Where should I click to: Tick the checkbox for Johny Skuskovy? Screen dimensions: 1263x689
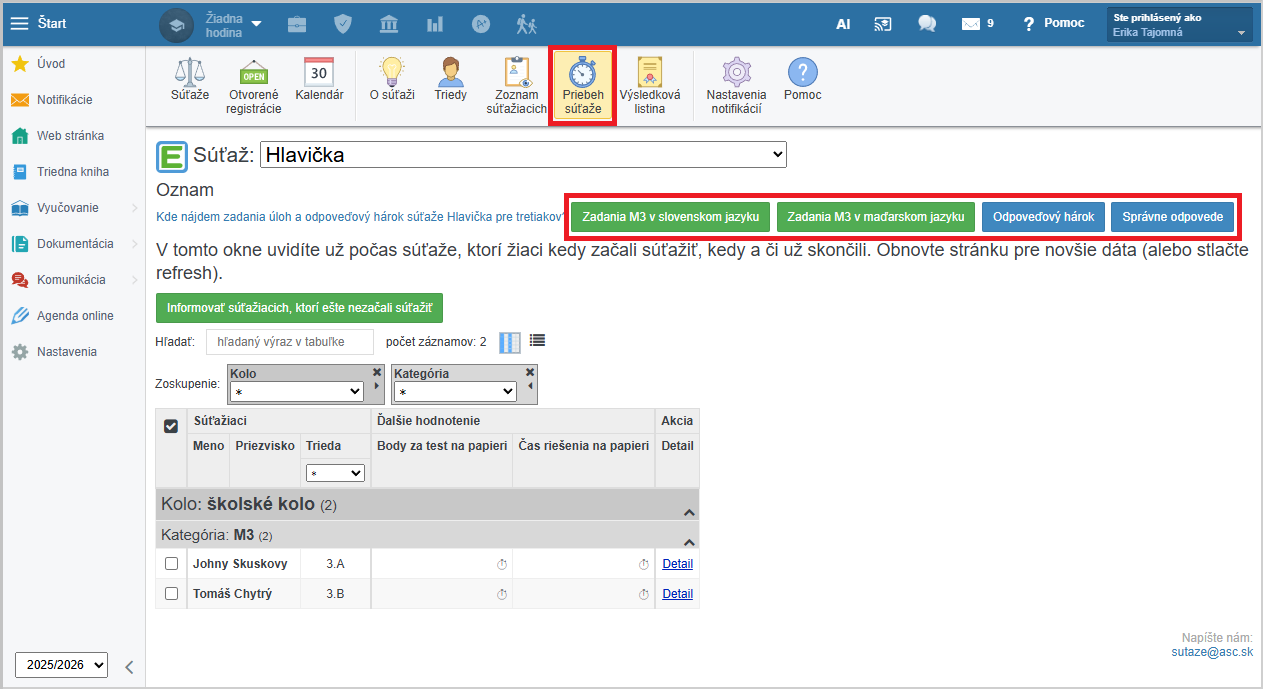pyautogui.click(x=171, y=564)
